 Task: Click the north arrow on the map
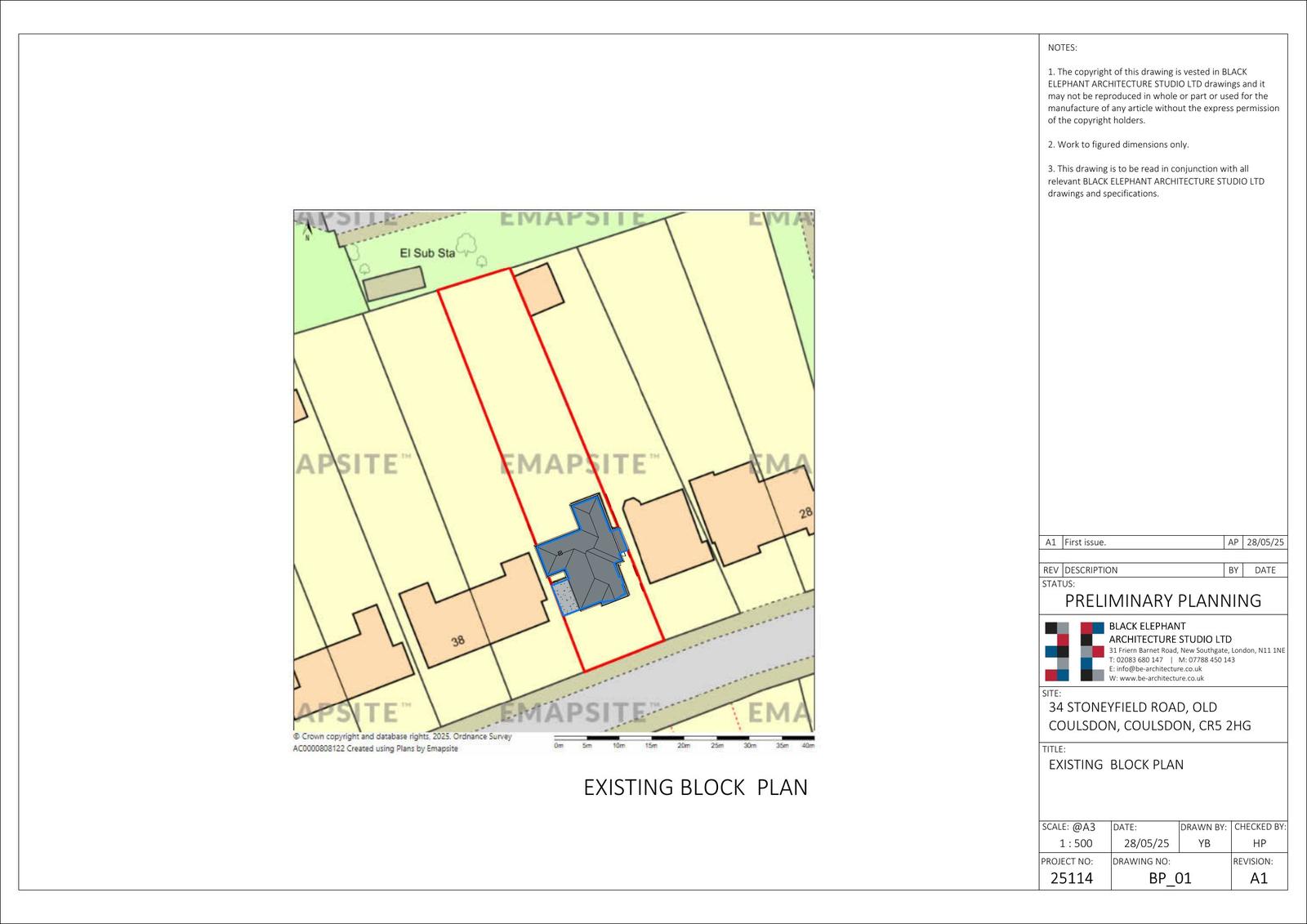(307, 231)
